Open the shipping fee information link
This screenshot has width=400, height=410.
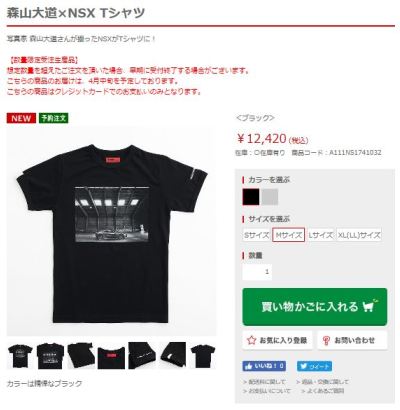264,382
